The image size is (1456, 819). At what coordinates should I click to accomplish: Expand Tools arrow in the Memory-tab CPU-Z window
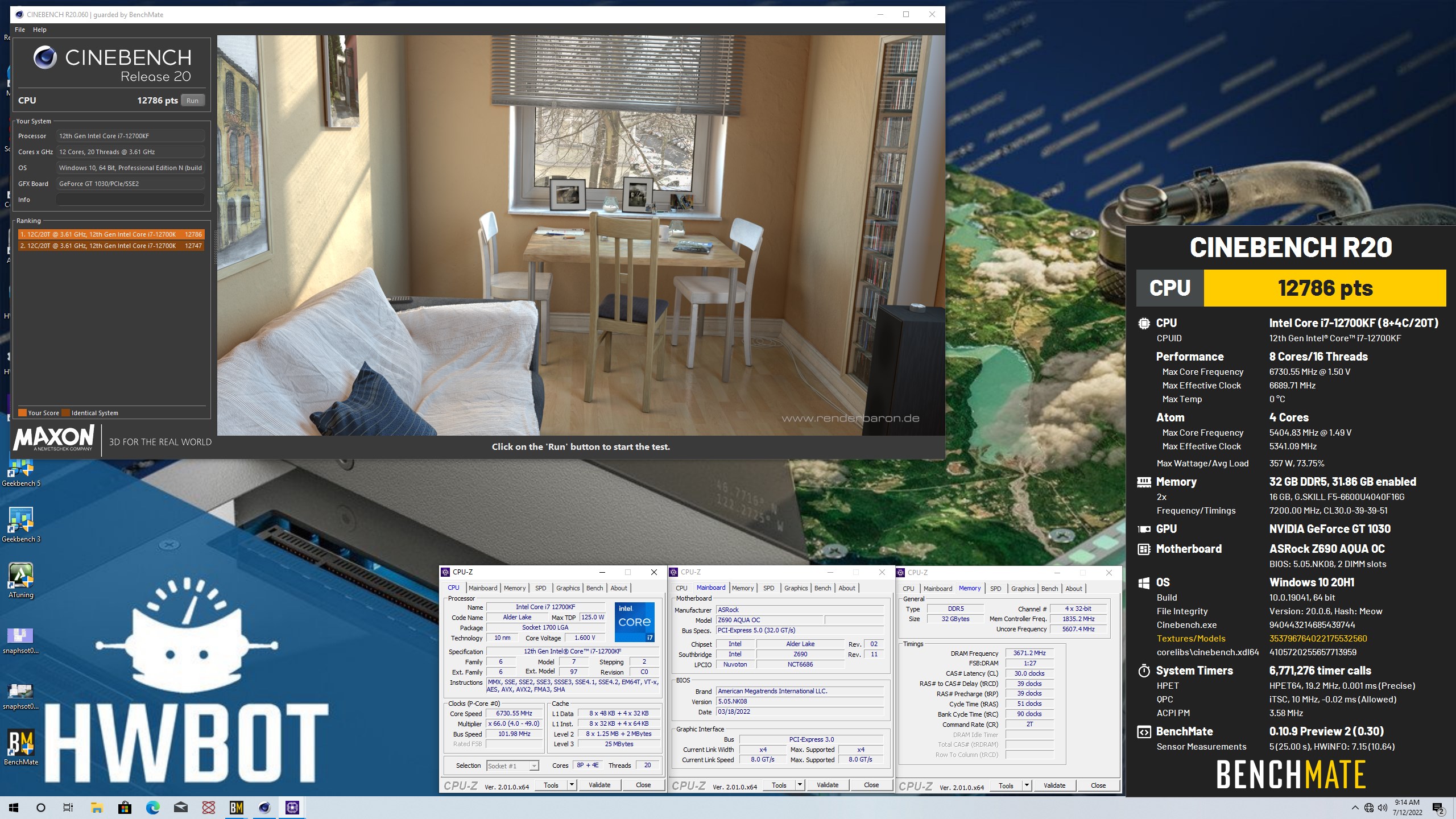1027,785
